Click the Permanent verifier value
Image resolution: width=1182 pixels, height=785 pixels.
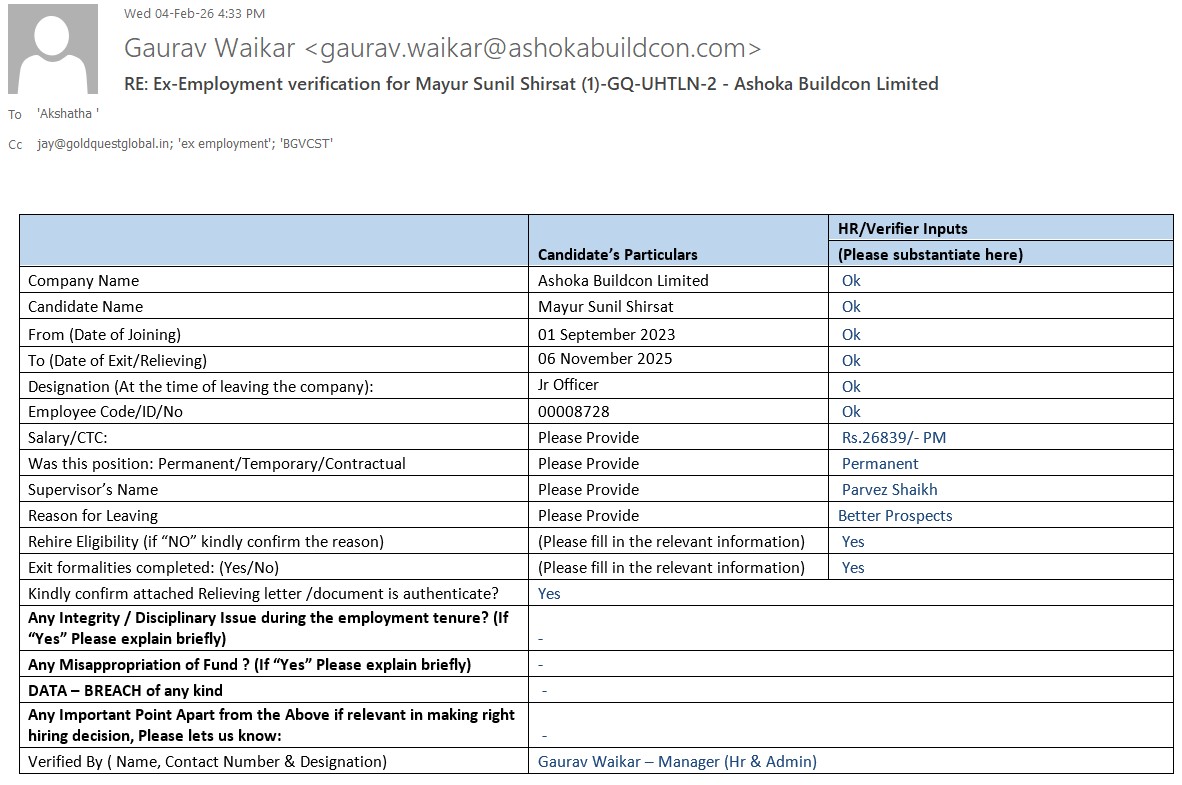[880, 464]
